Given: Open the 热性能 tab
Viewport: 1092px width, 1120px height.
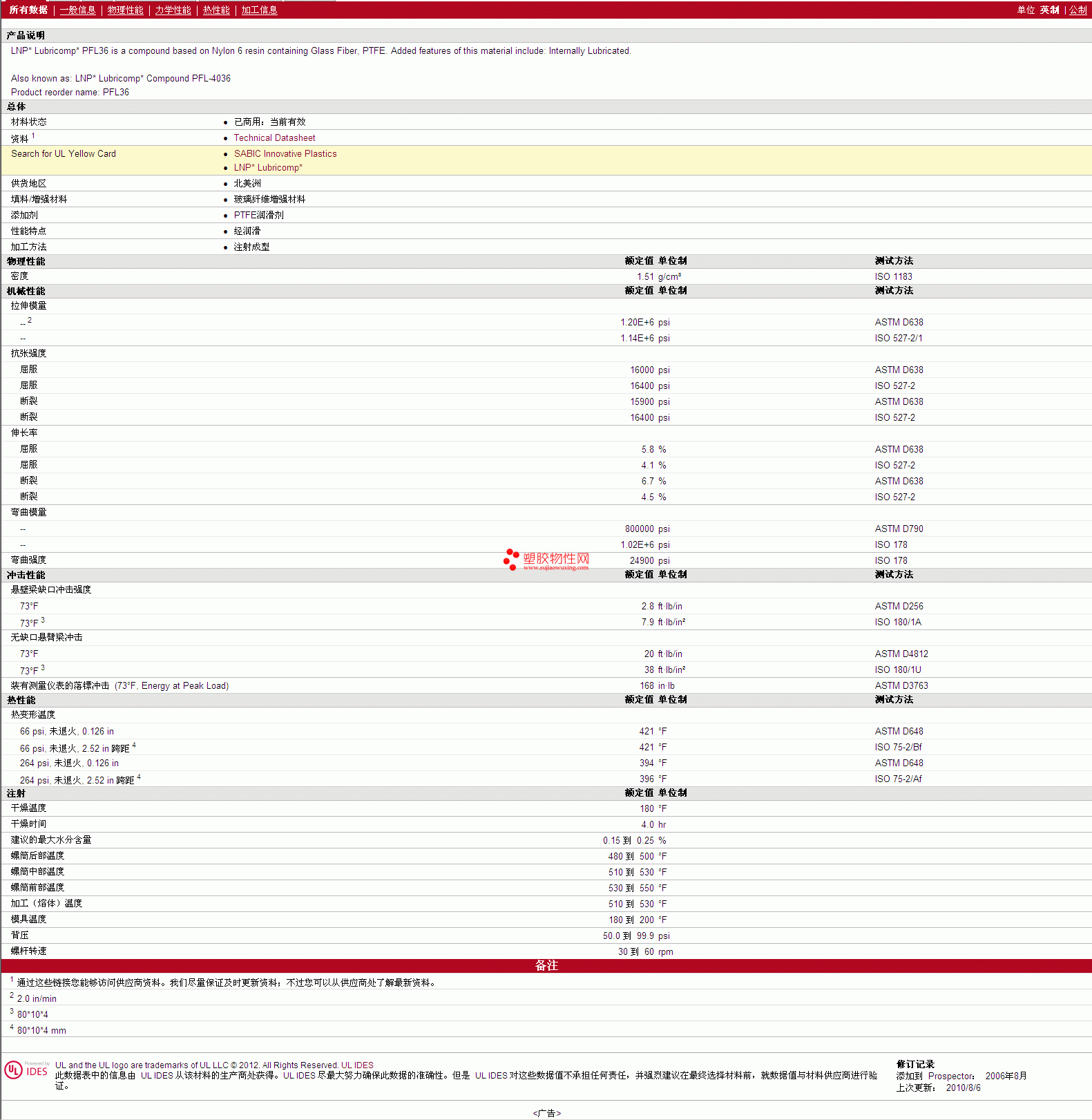Looking at the screenshot, I should pos(216,10).
